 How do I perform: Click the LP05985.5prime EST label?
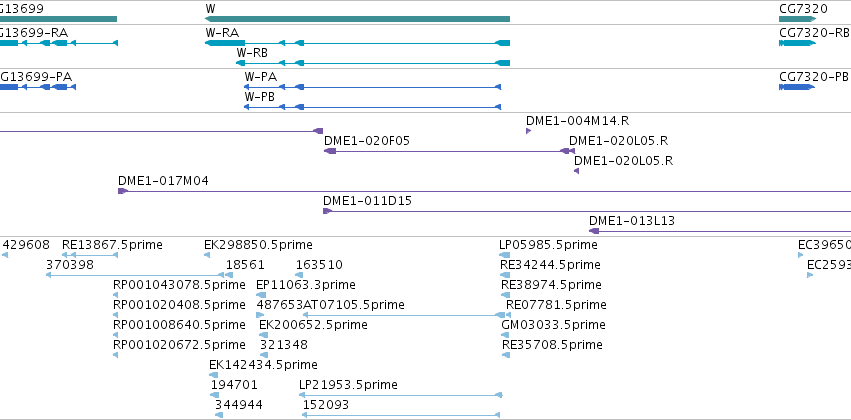(x=548, y=245)
